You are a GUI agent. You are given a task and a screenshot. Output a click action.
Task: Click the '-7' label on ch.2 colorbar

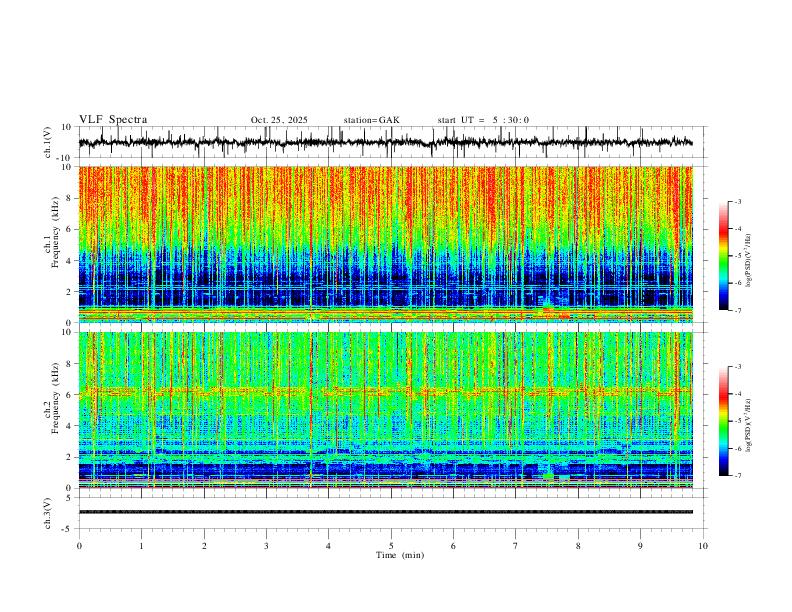(x=738, y=476)
